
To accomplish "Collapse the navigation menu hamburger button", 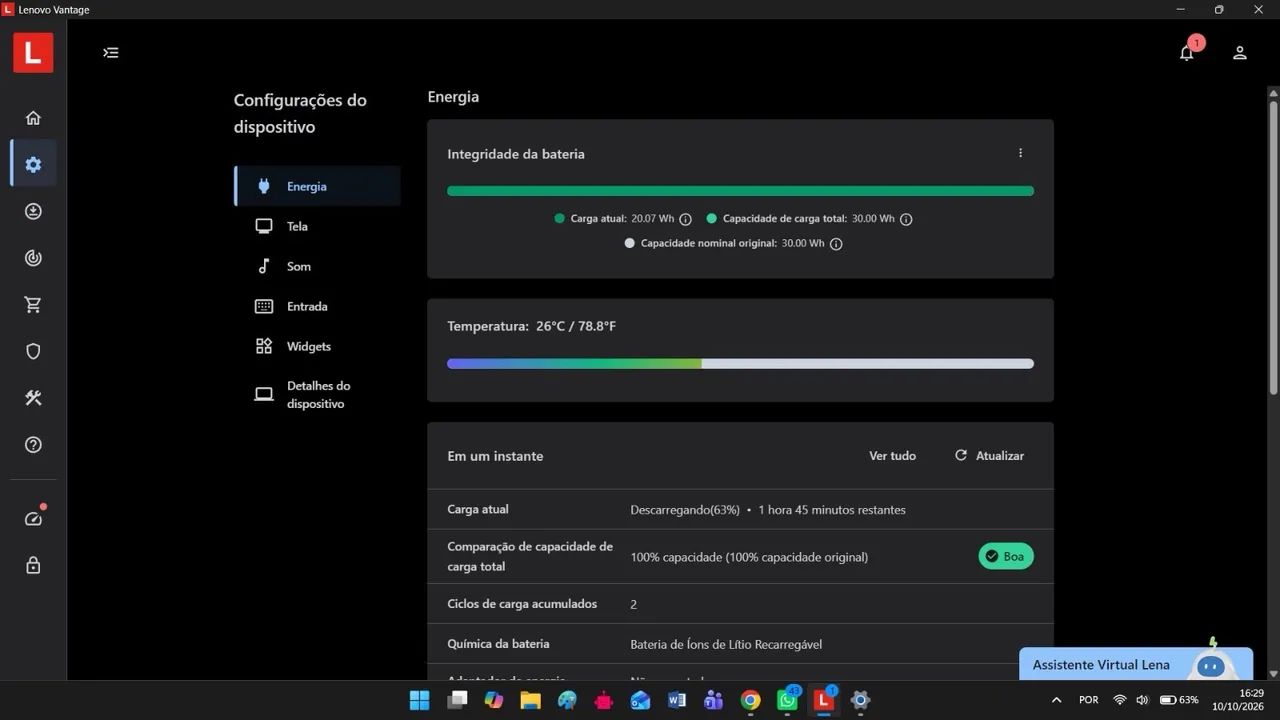I will 111,53.
